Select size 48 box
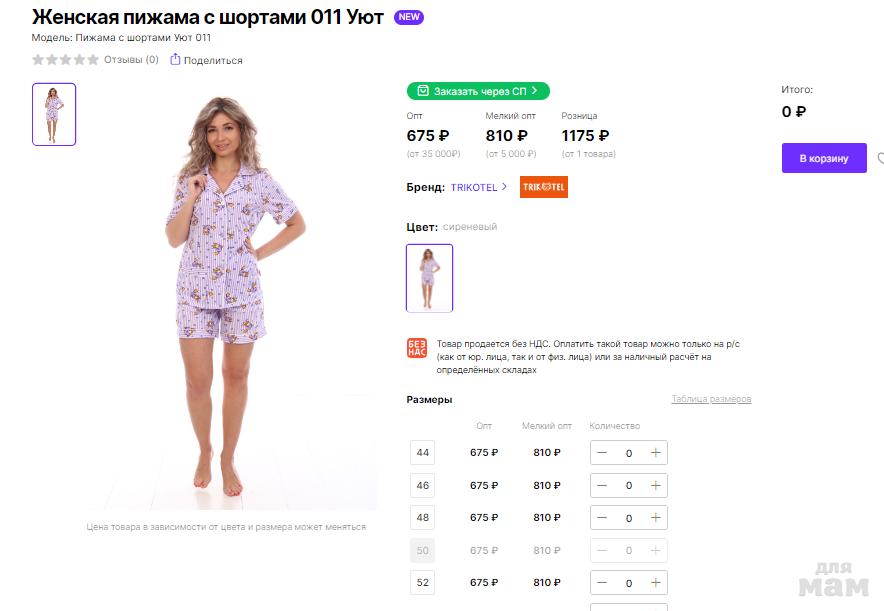 [423, 518]
